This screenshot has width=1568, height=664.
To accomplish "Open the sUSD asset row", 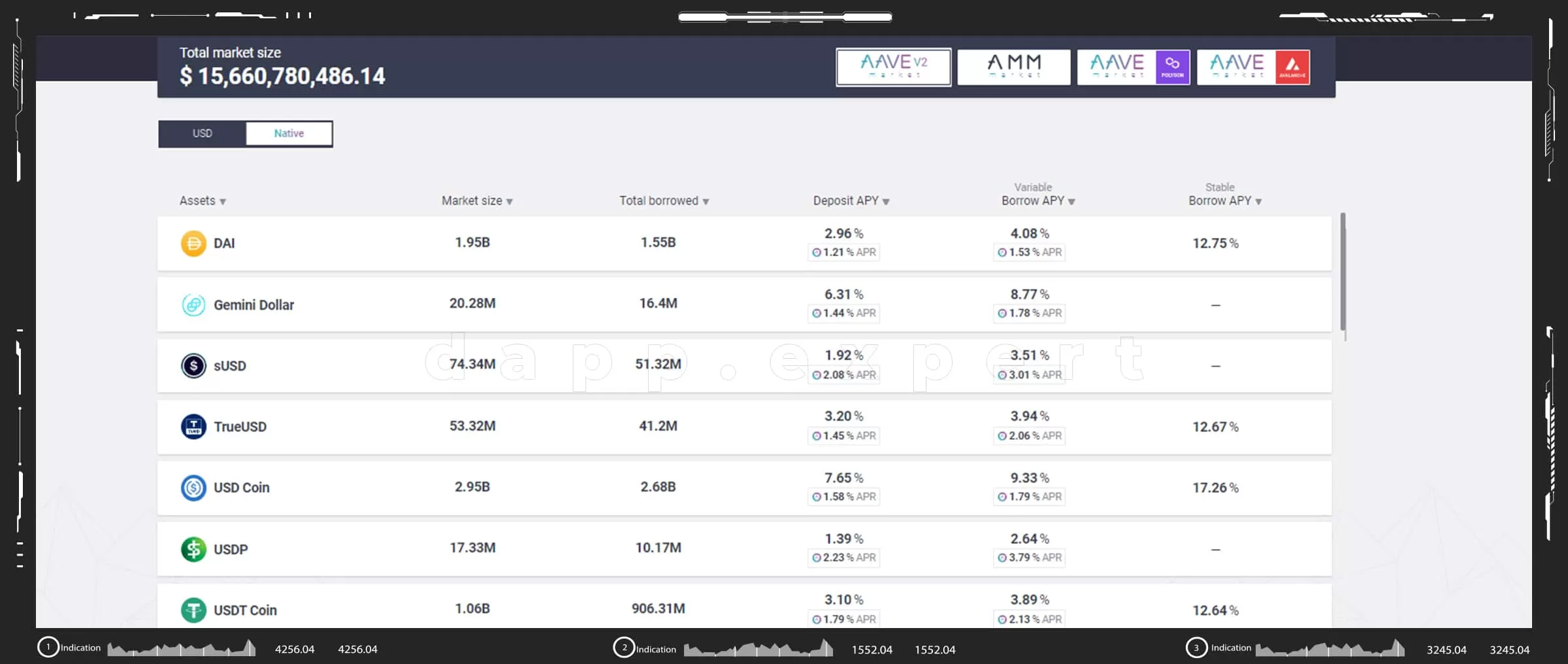I will point(744,366).
